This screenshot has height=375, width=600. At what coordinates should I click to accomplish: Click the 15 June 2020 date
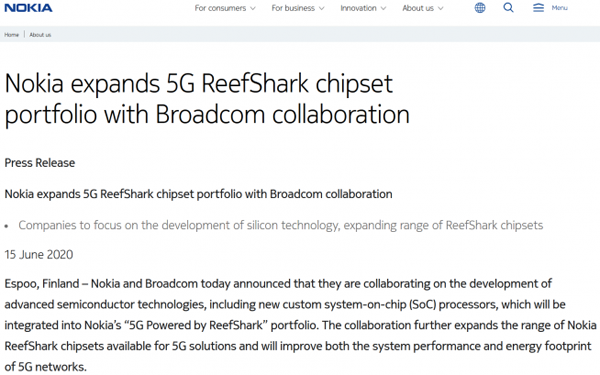click(39, 254)
